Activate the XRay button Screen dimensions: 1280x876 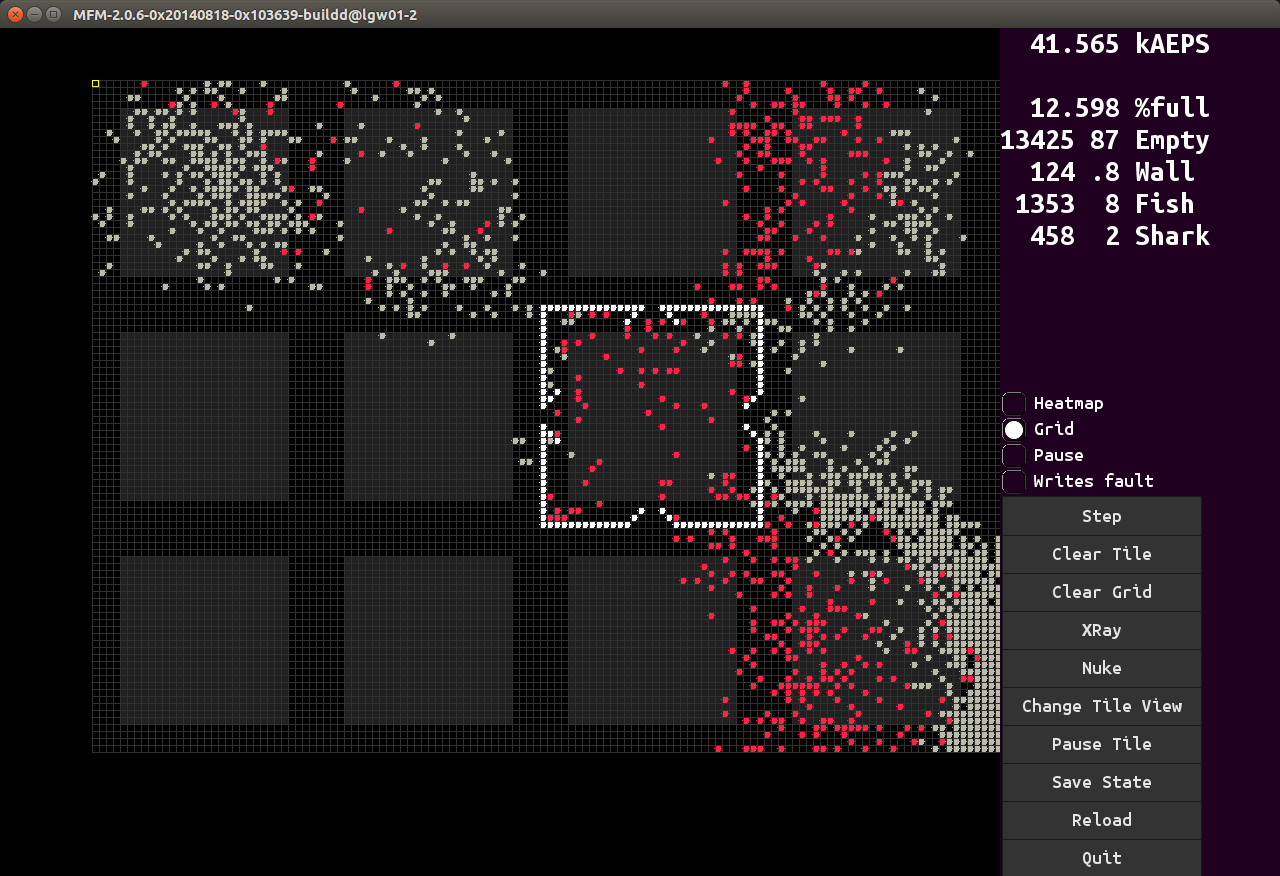point(1101,630)
